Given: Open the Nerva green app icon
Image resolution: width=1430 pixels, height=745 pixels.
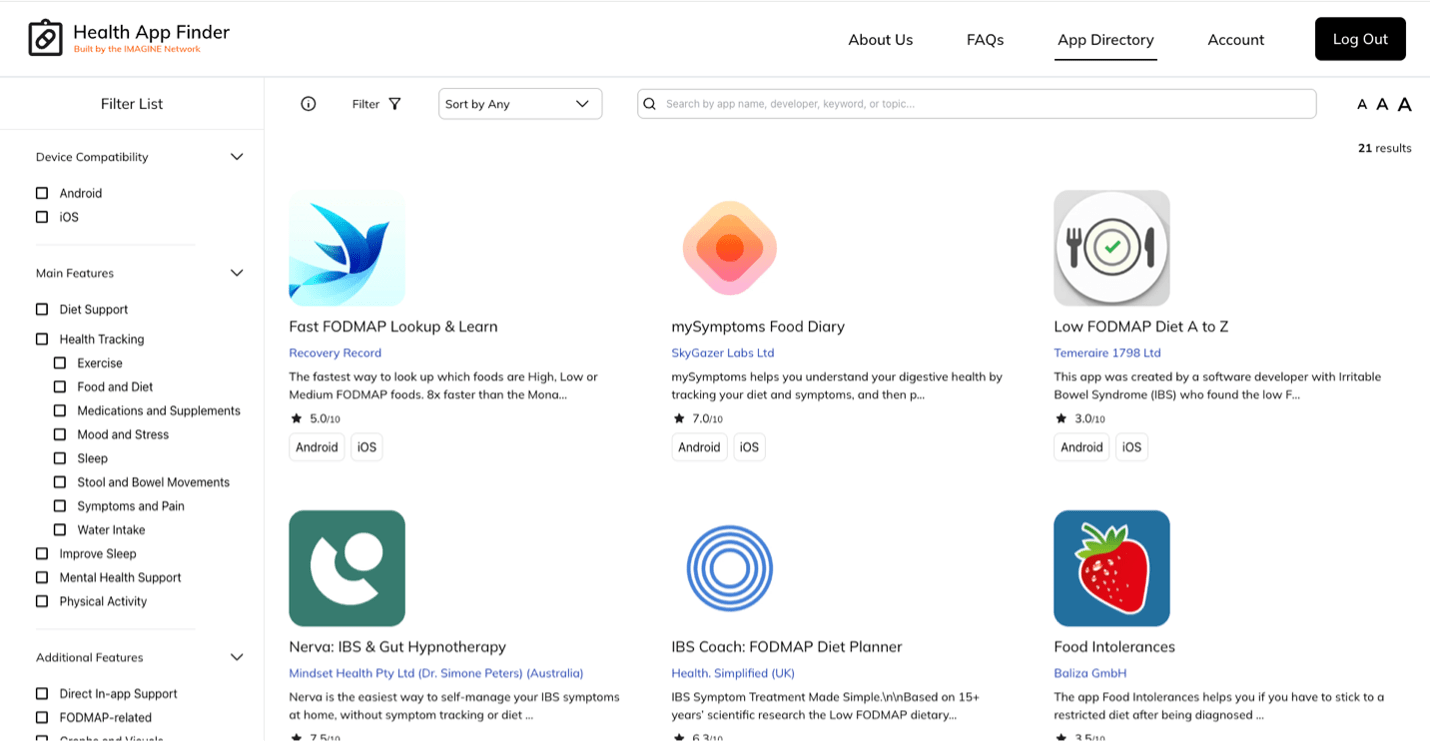Looking at the screenshot, I should tap(347, 568).
